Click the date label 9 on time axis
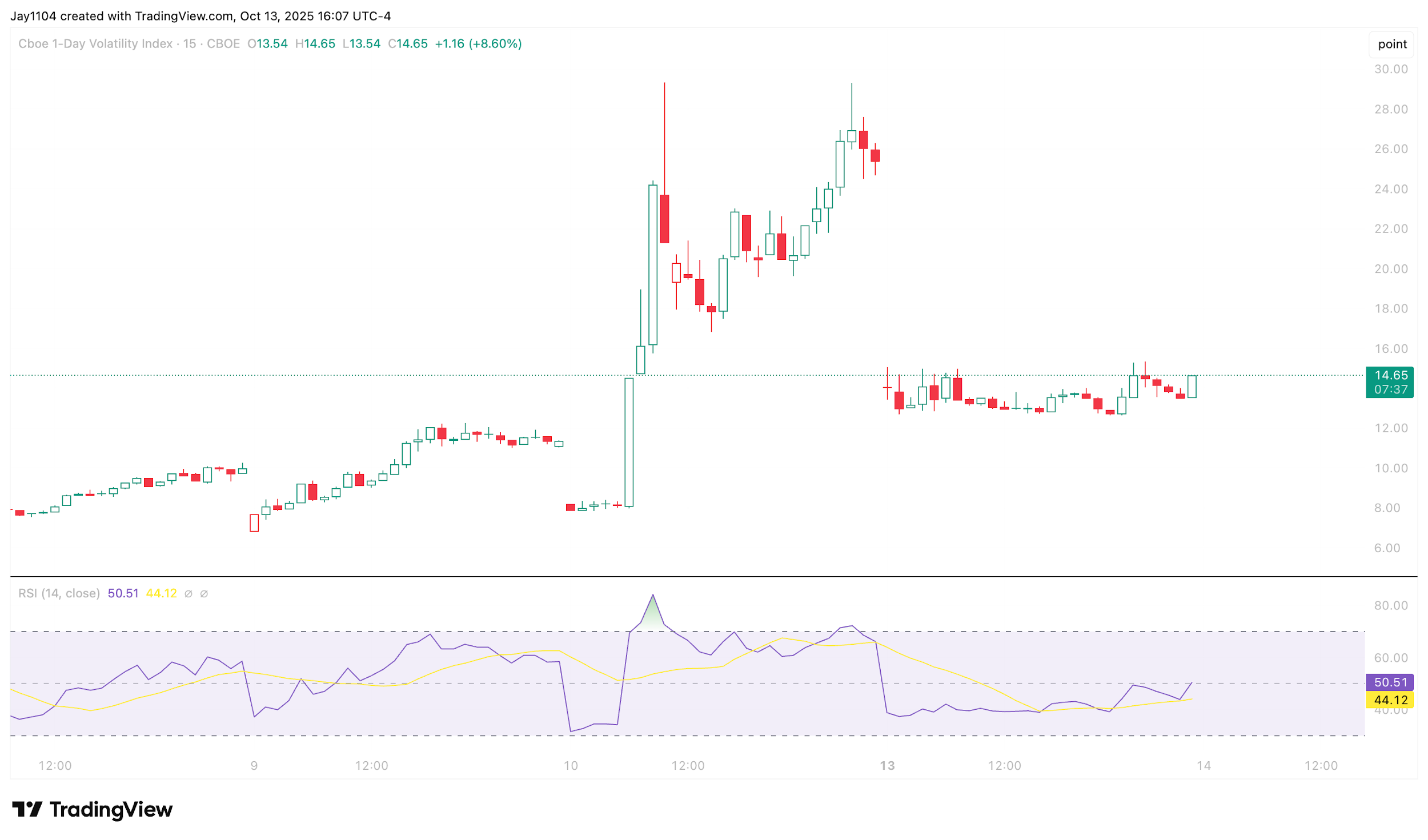 pyautogui.click(x=254, y=766)
